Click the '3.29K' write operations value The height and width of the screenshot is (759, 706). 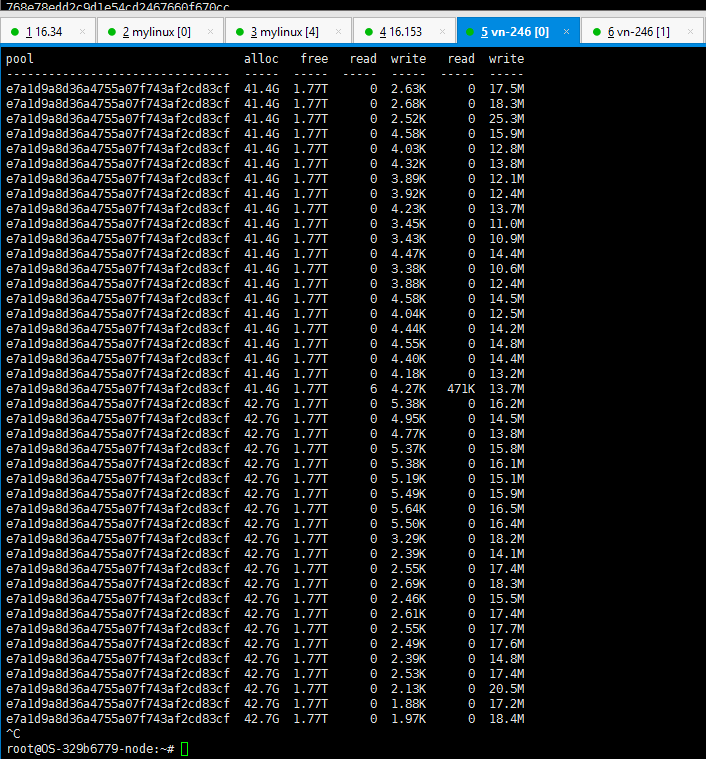click(x=408, y=539)
